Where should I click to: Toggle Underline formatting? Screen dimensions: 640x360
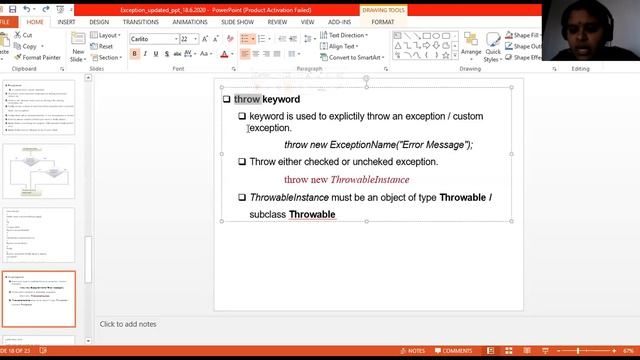pos(156,53)
